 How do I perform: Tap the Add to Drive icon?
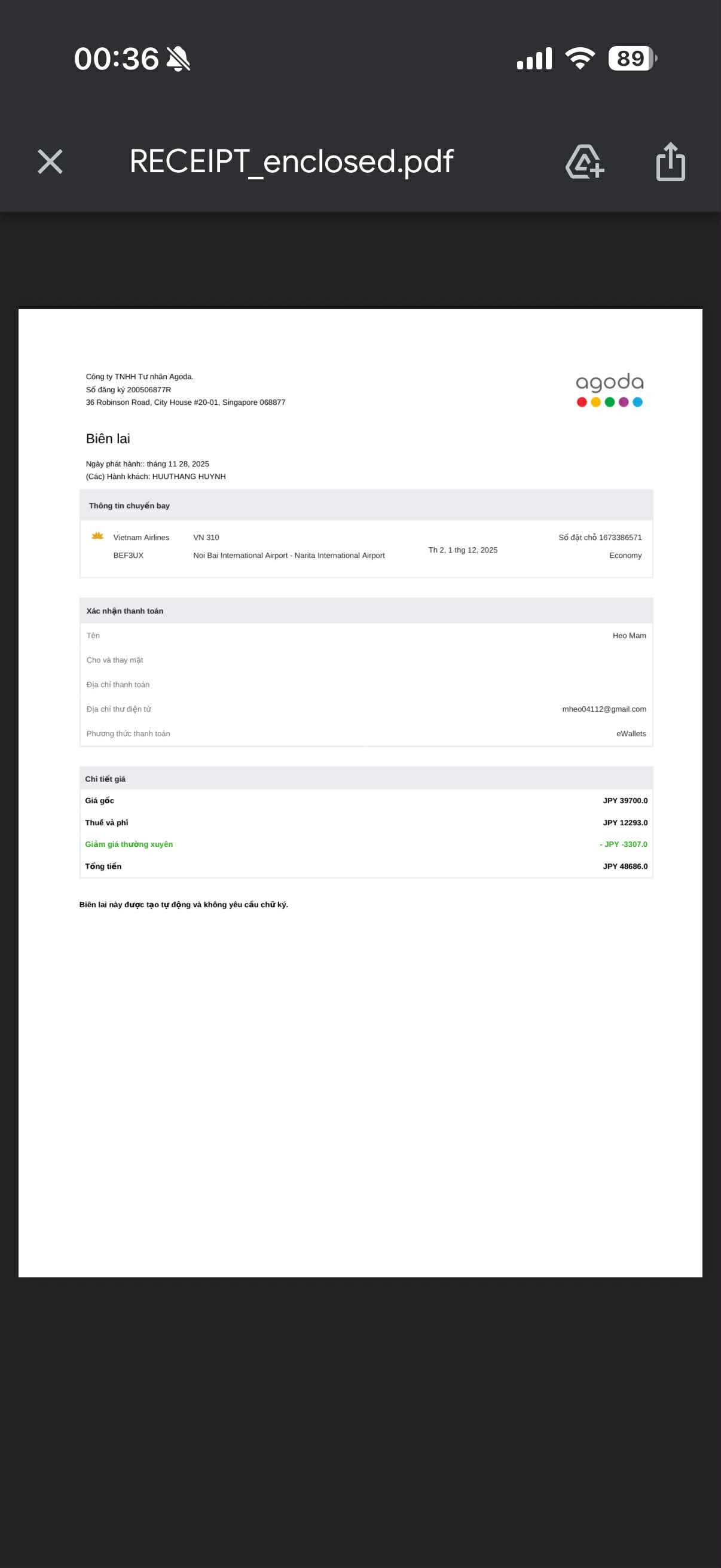click(584, 162)
